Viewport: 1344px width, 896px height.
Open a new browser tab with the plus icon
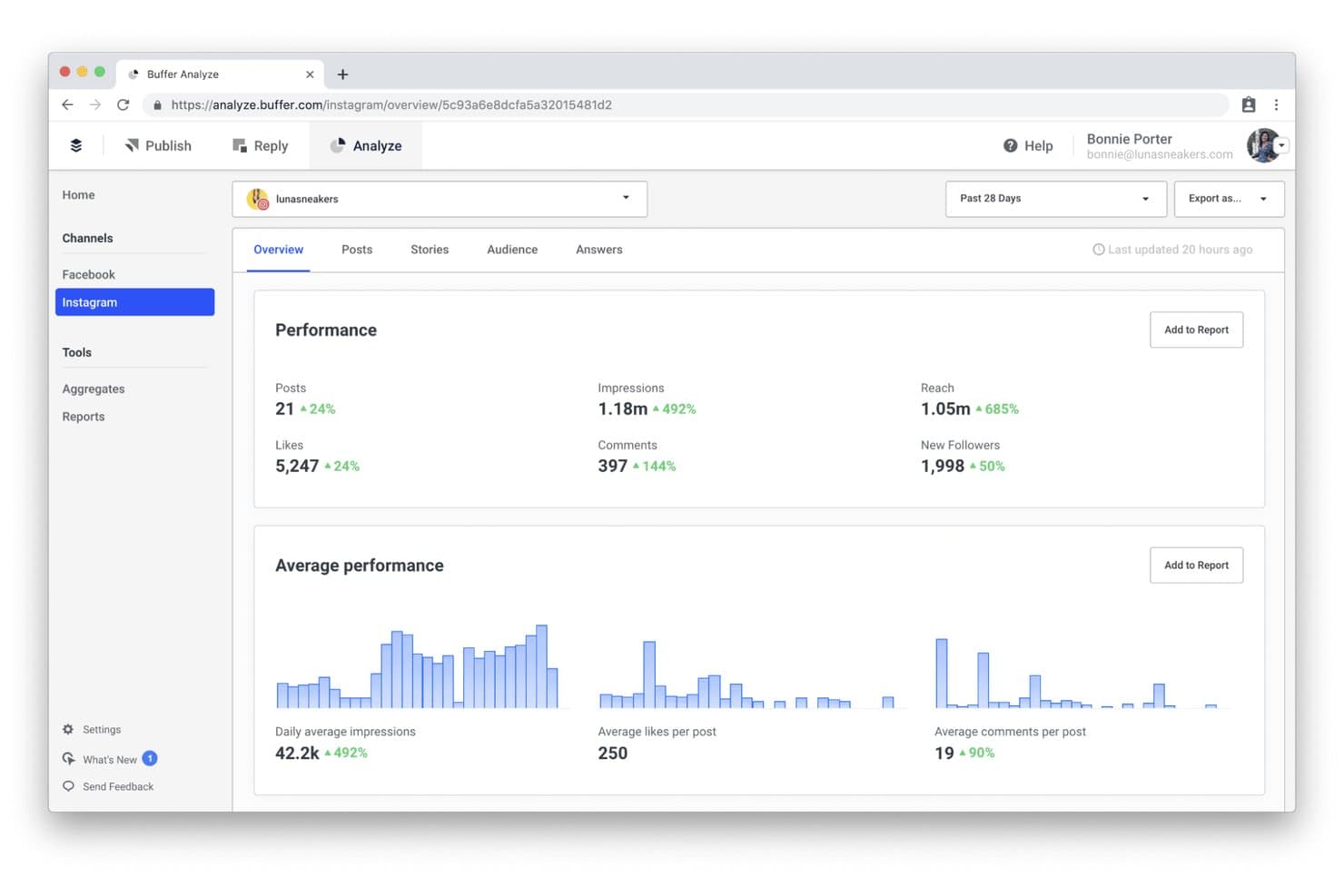(x=342, y=74)
